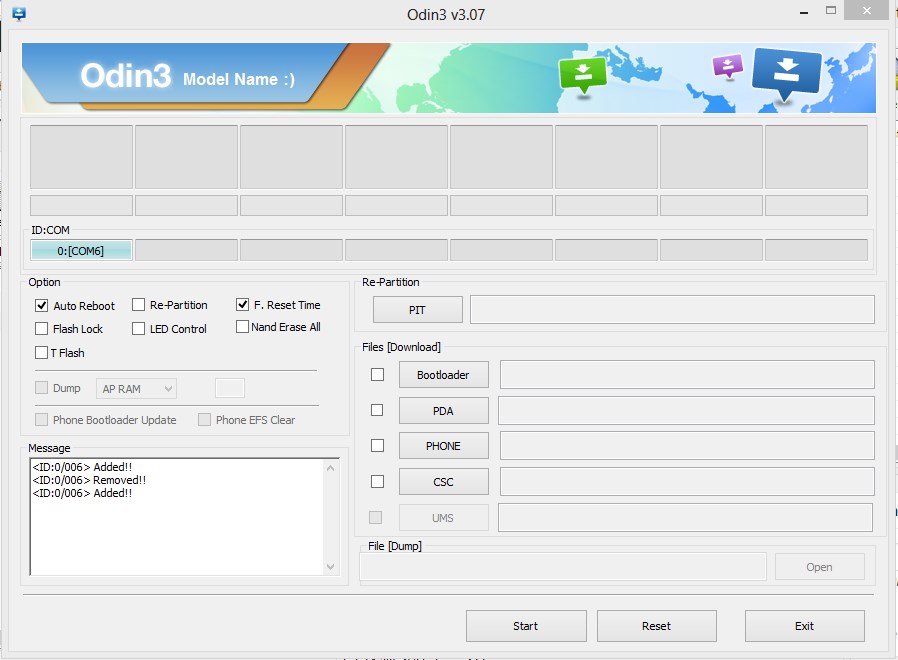Click PDA to select a firmware file
The width and height of the screenshot is (898, 660).
coord(443,410)
